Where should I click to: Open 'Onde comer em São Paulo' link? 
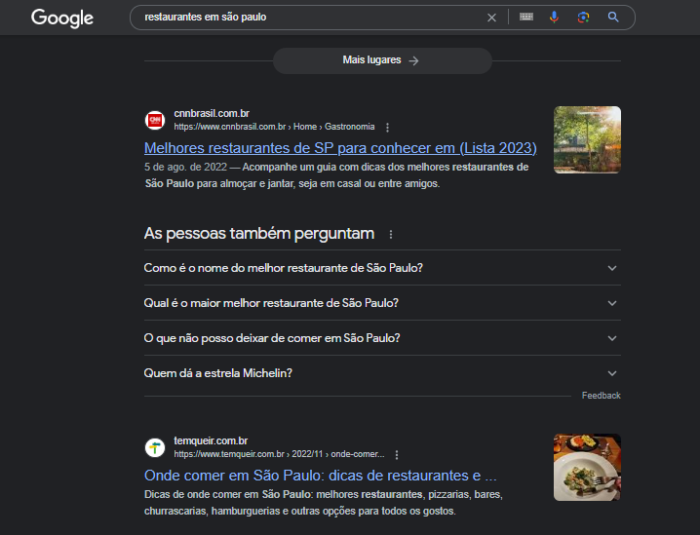(320, 475)
